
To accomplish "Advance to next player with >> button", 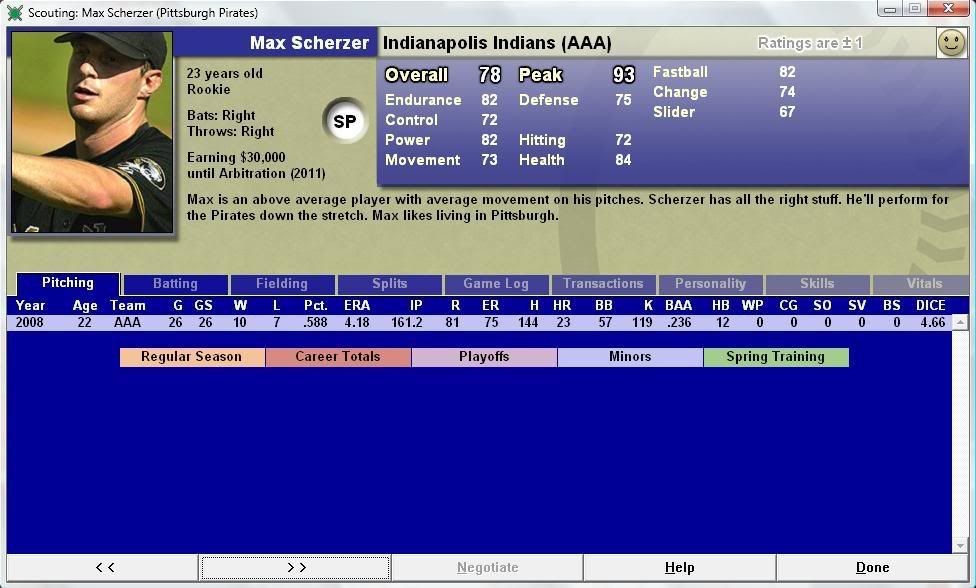I will pos(296,568).
